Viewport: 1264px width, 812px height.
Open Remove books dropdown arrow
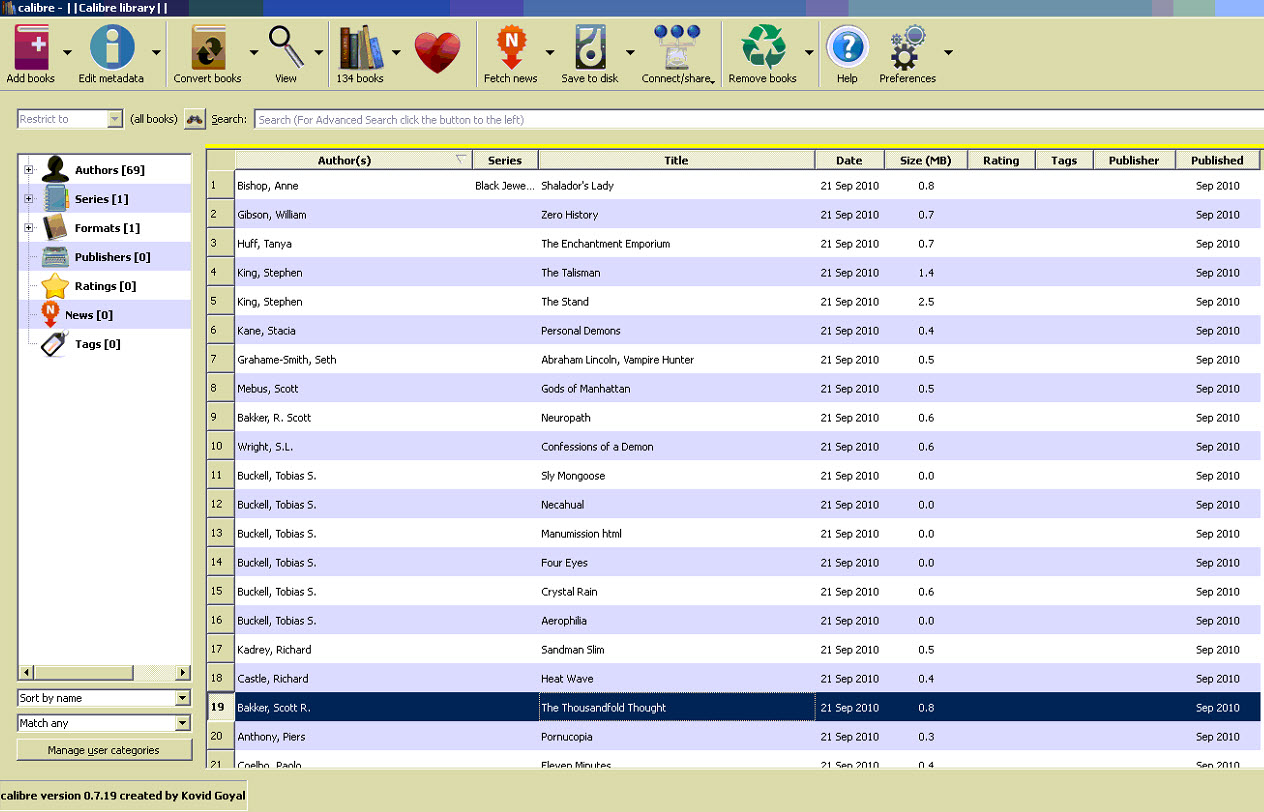click(808, 52)
